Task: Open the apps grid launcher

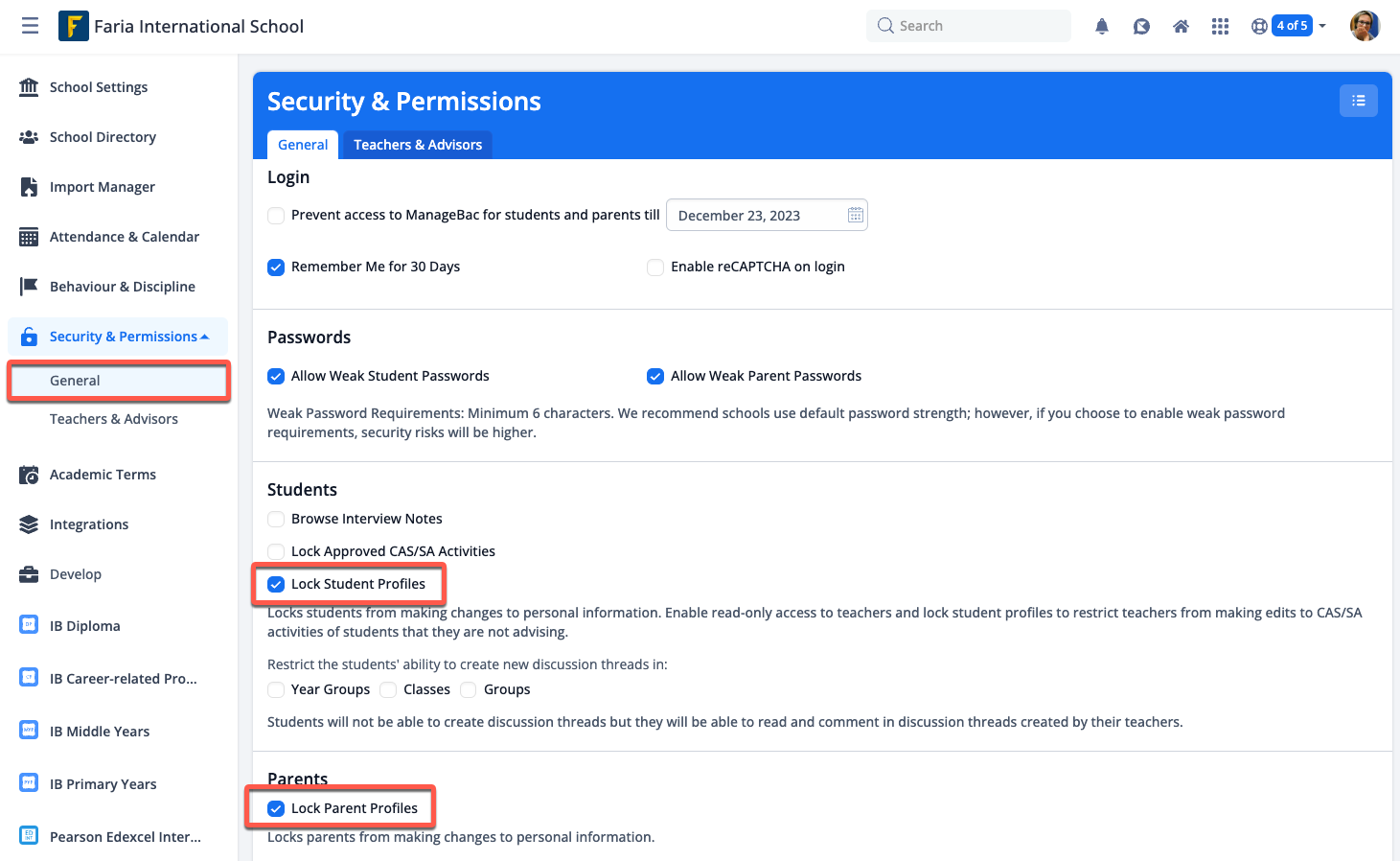Action: (x=1220, y=27)
